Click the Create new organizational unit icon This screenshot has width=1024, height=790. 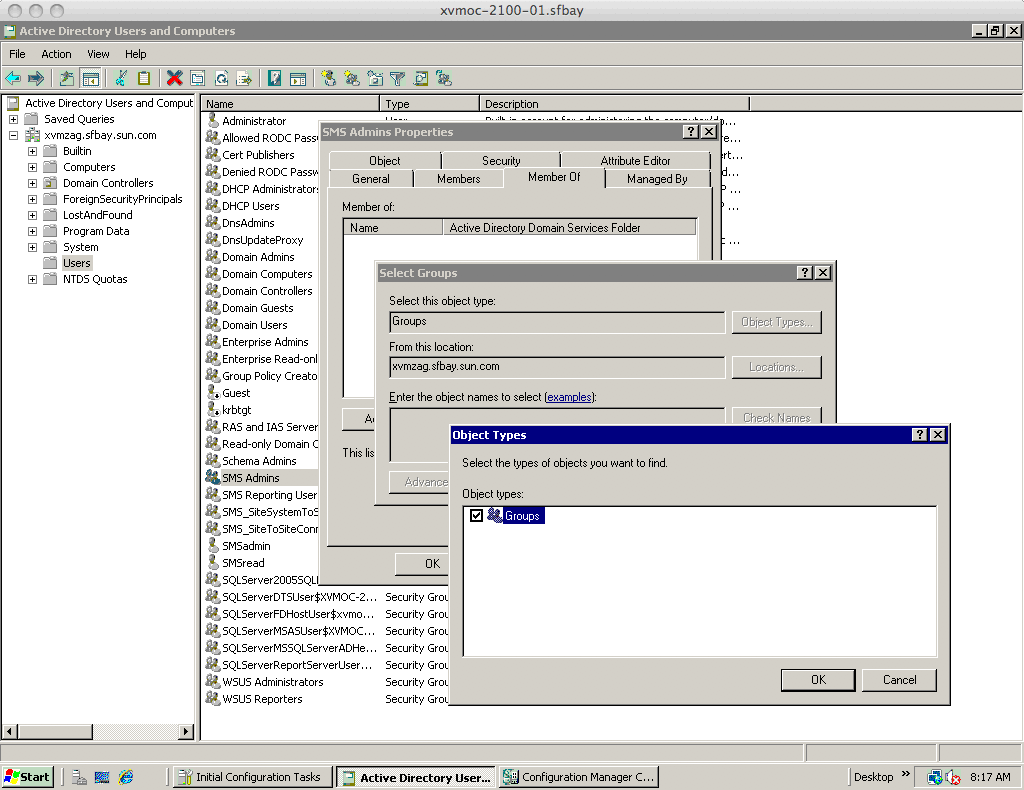point(376,78)
